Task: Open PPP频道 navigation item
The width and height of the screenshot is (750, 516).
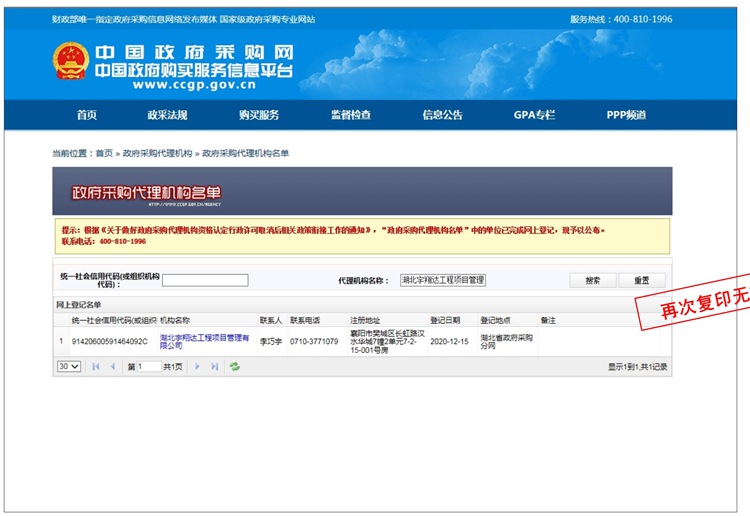Action: click(626, 115)
